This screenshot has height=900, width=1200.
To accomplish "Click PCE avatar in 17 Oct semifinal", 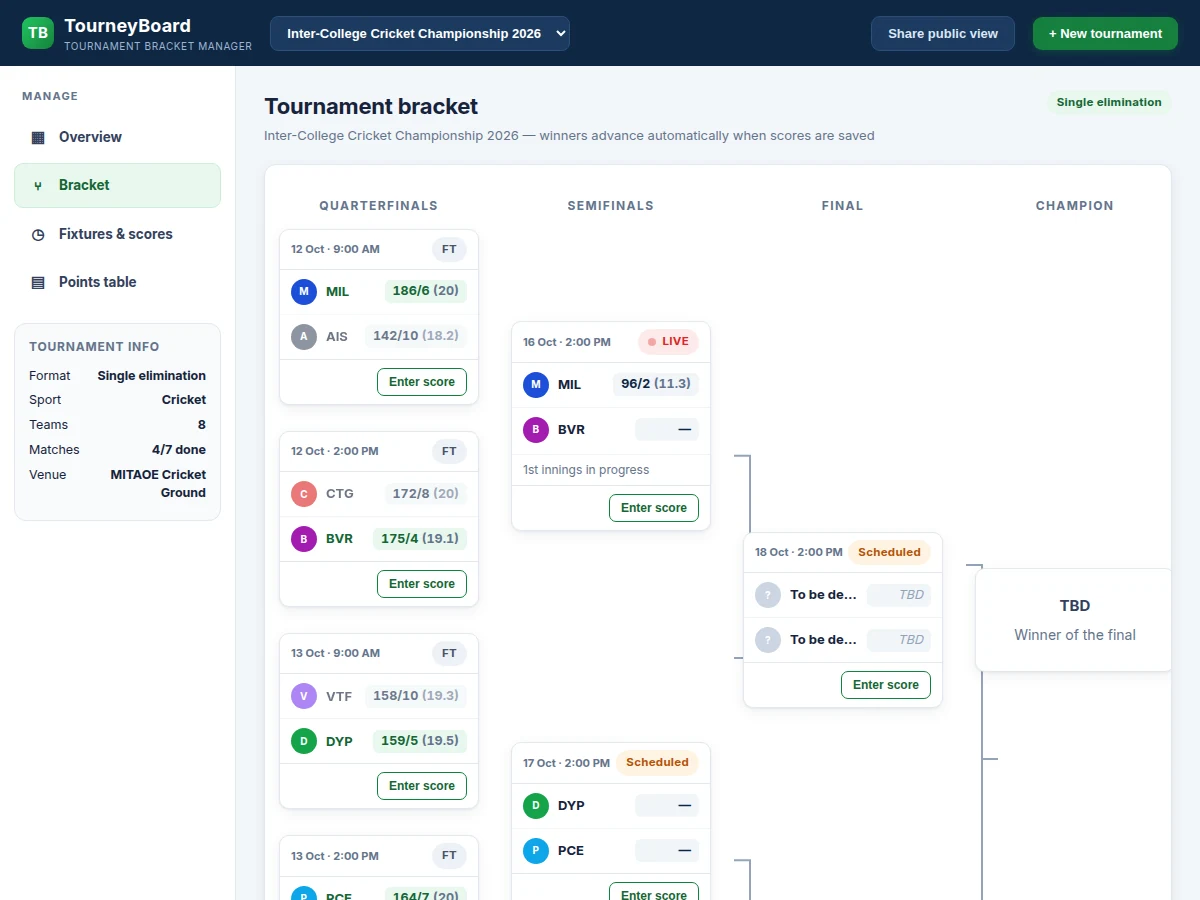I will (x=536, y=851).
